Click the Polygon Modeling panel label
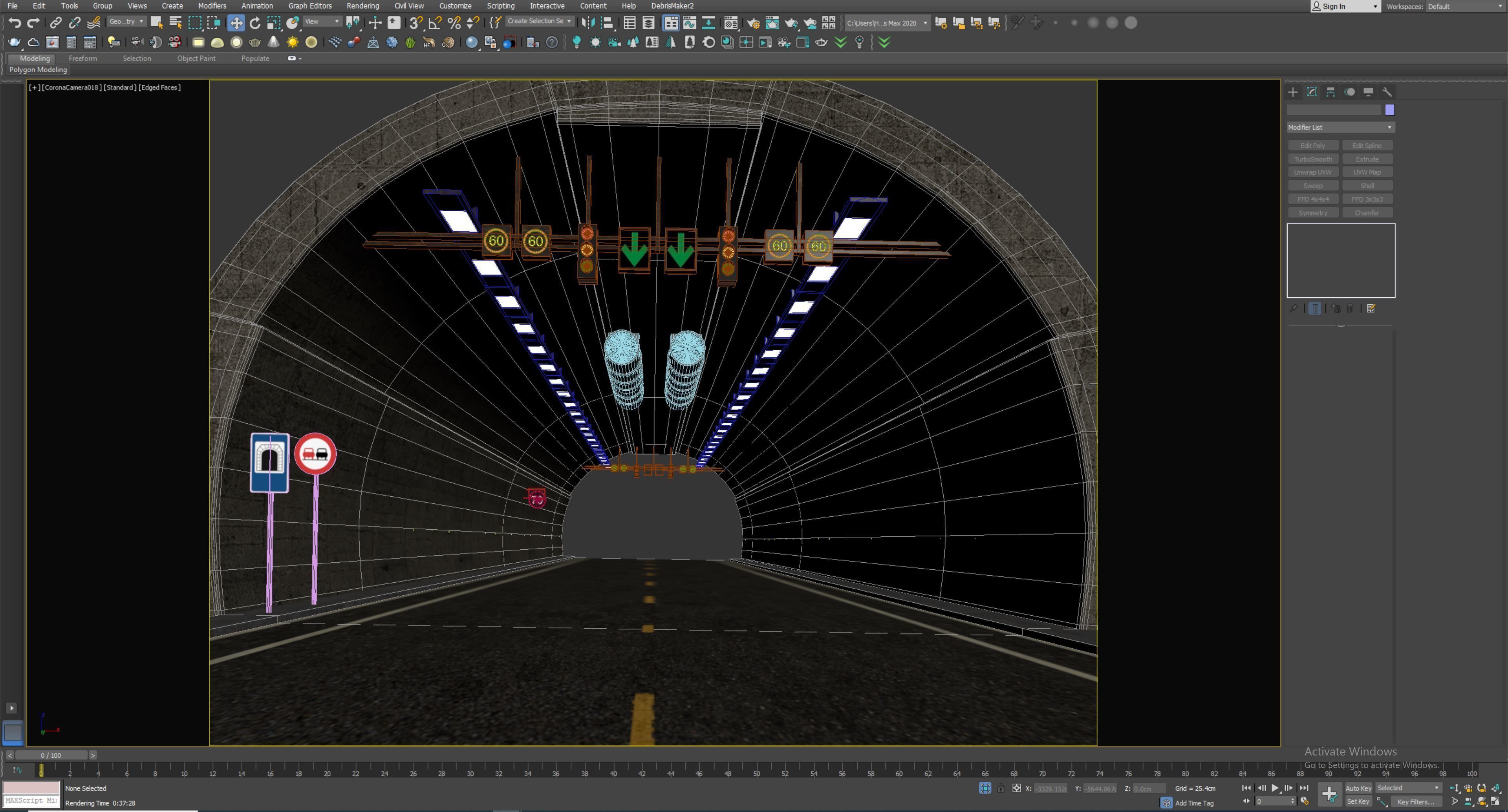The image size is (1508, 812). (x=38, y=69)
